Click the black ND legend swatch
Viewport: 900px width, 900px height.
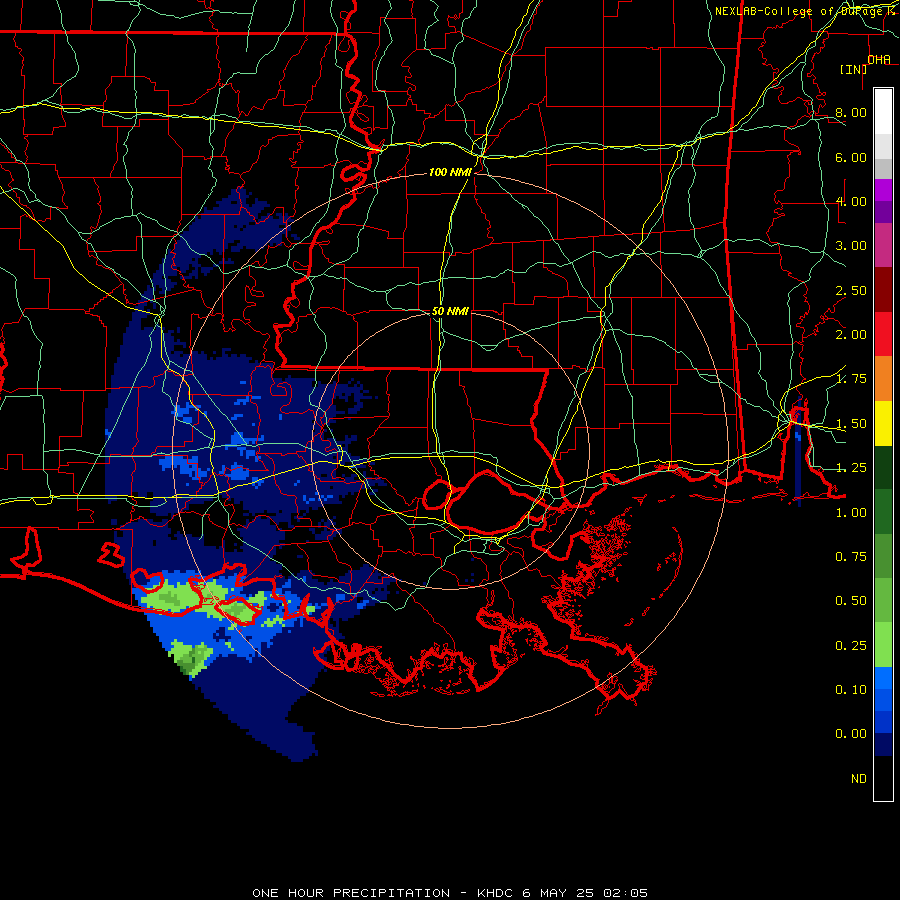tap(883, 778)
